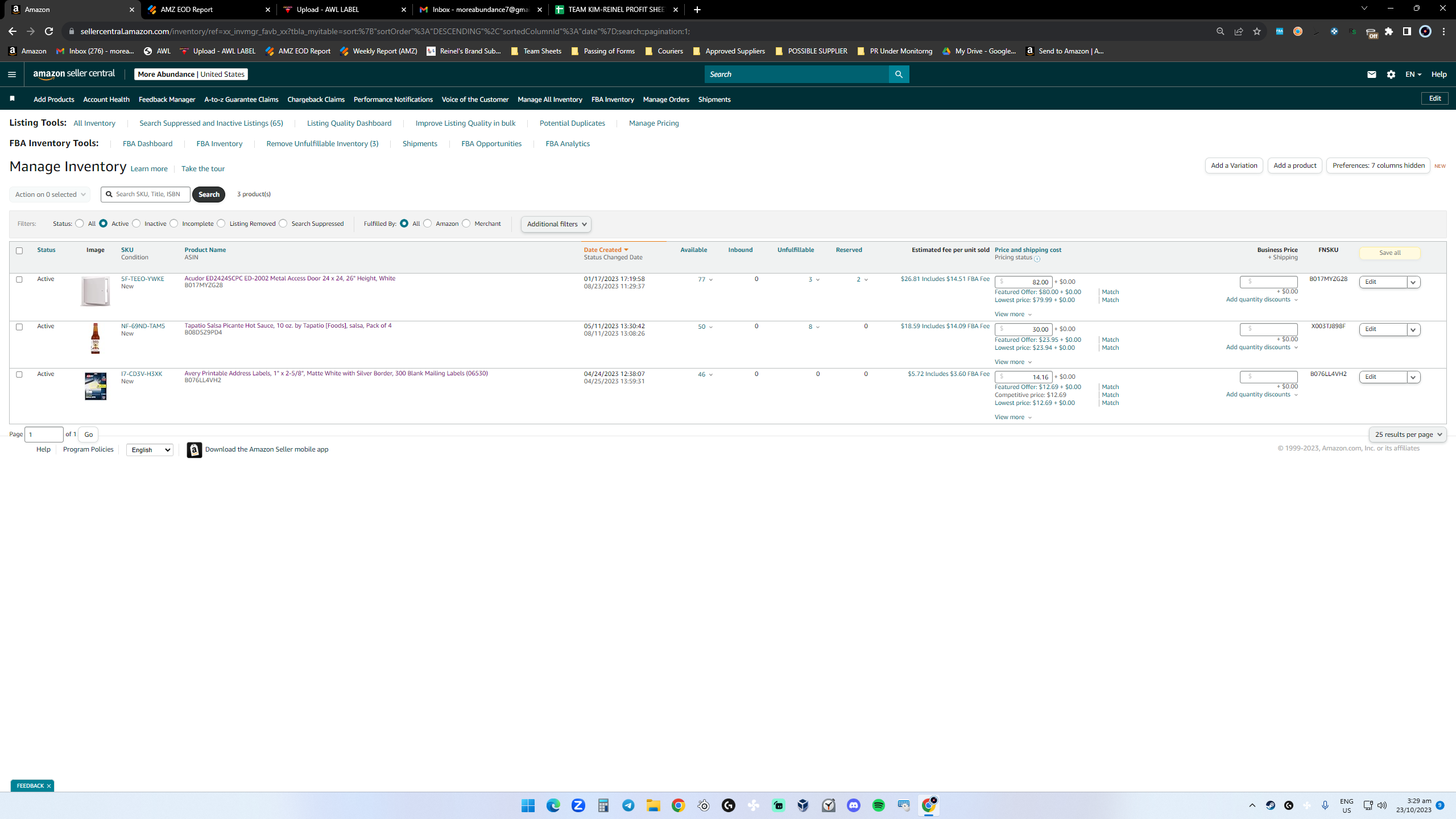This screenshot has width=1456, height=819.
Task: Open the messages envelope icon
Action: 1372,75
